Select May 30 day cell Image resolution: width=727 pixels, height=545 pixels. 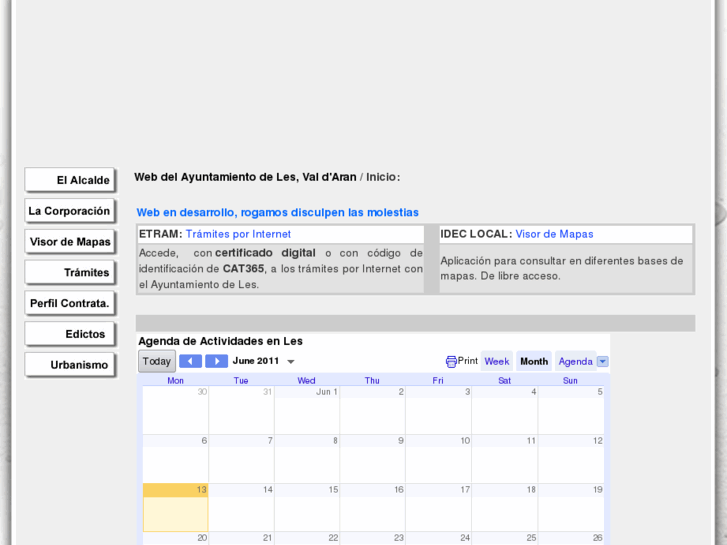175,410
